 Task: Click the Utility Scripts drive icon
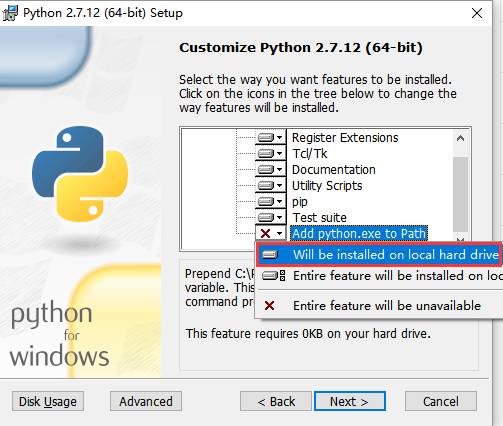pos(266,185)
